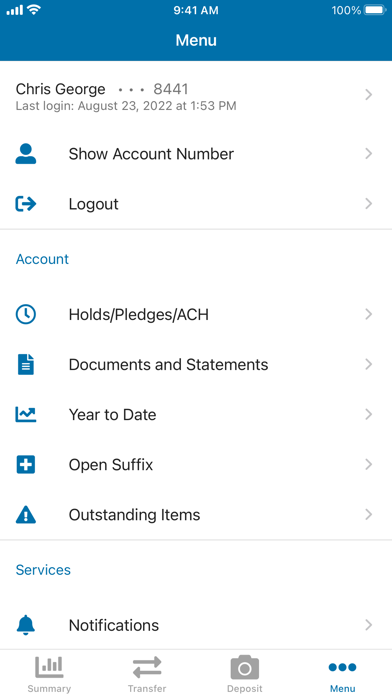The image size is (392, 696).
Task: Tap the plus icon for Open Suffix
Action: [26, 464]
